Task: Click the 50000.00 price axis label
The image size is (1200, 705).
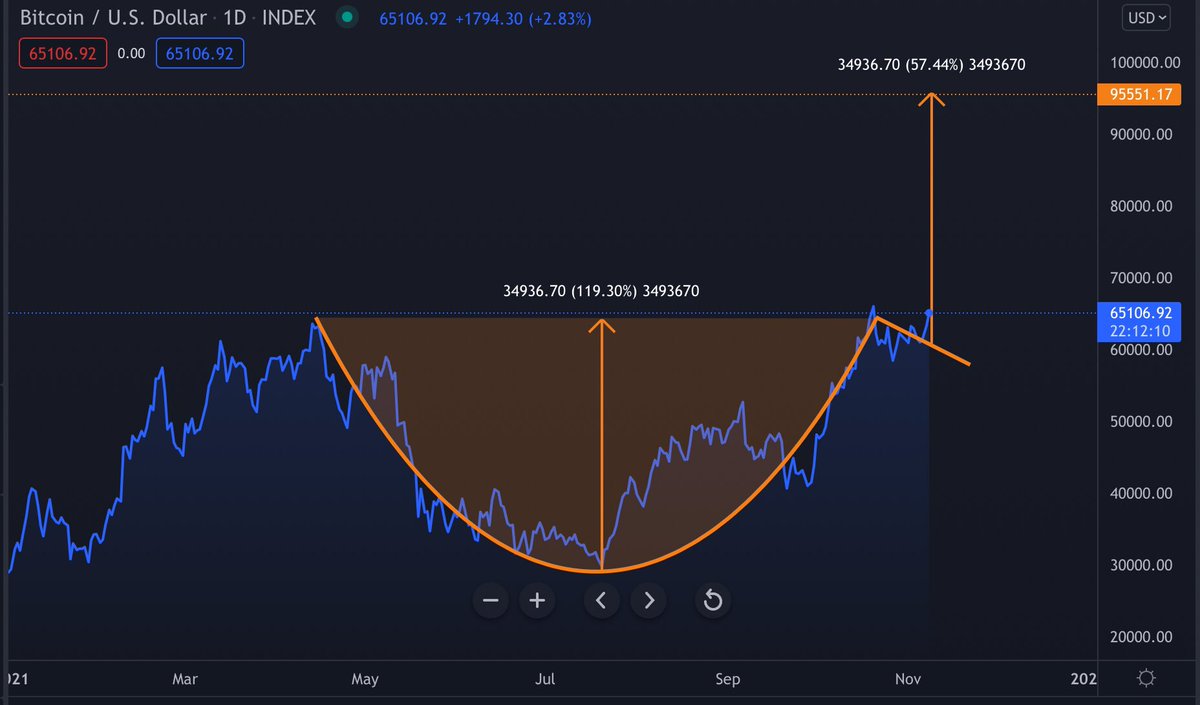Action: (x=1141, y=421)
